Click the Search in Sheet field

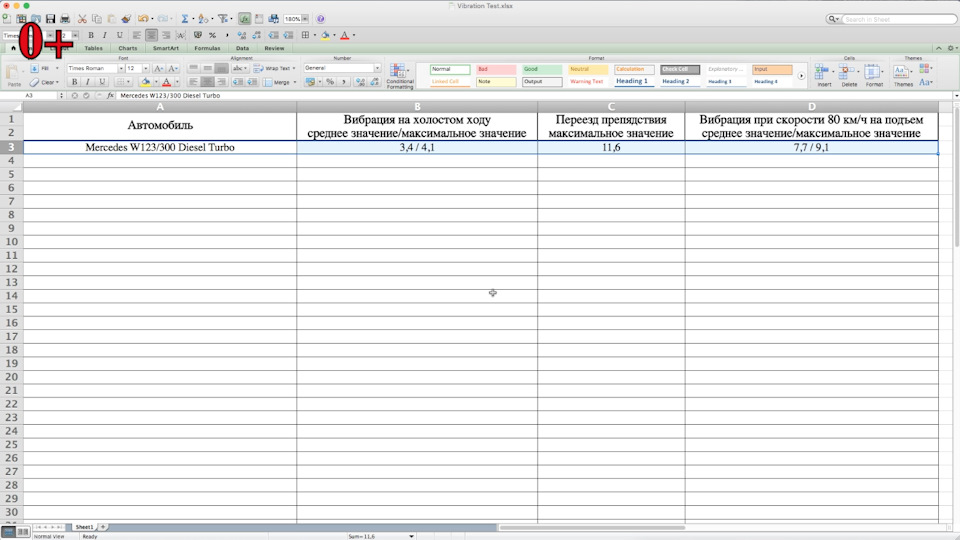pos(898,19)
